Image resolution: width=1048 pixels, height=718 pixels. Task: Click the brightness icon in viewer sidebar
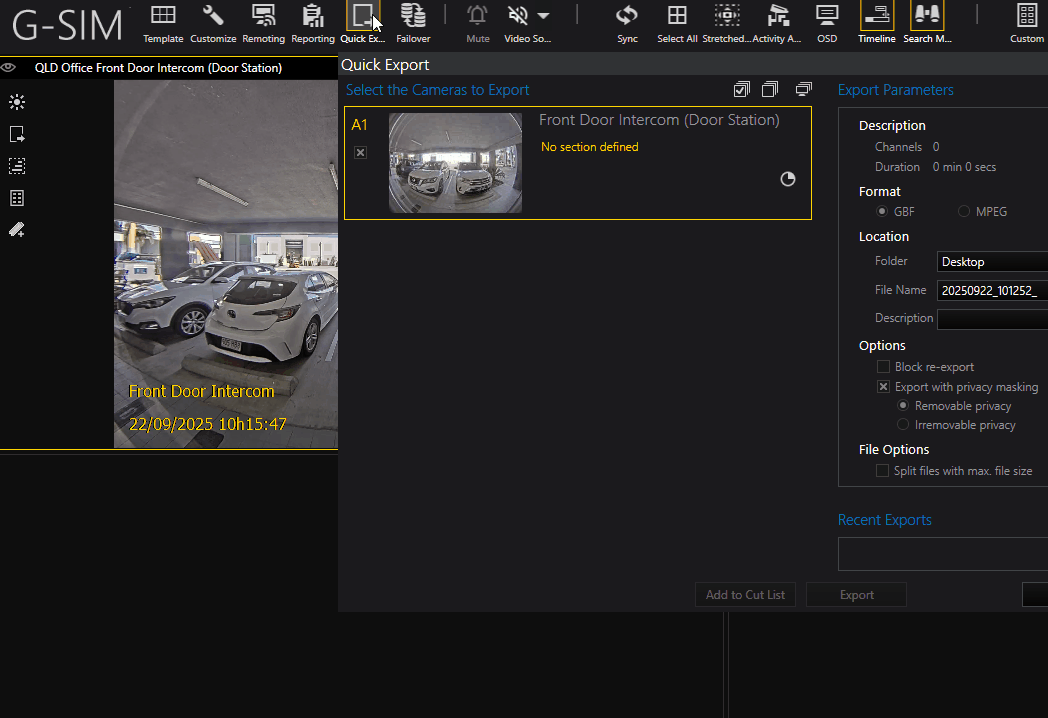17,102
